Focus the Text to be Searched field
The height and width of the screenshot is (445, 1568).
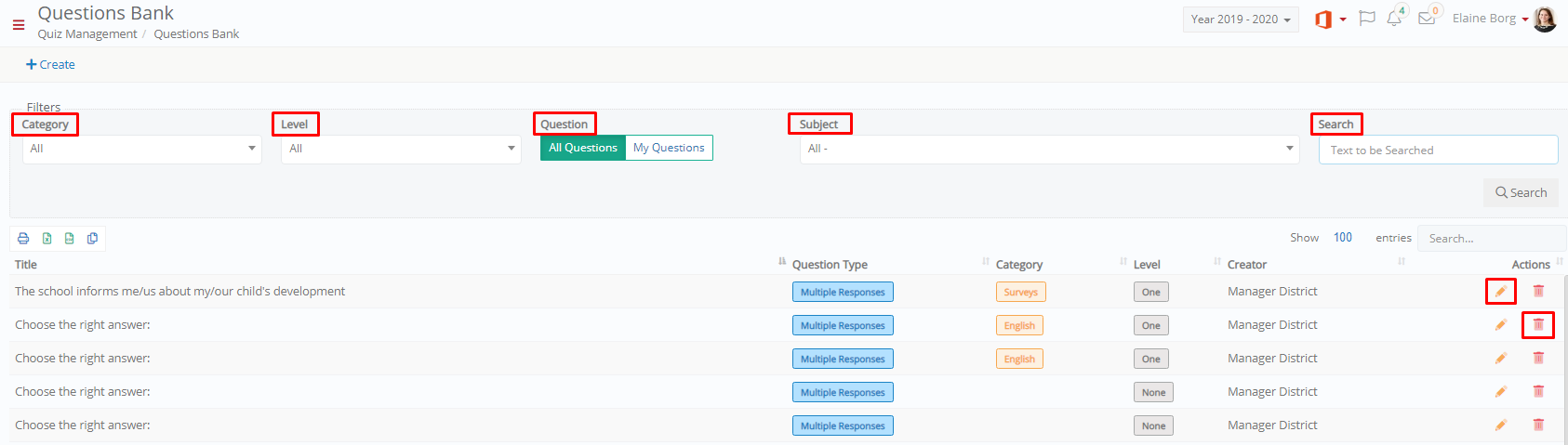(1438, 150)
